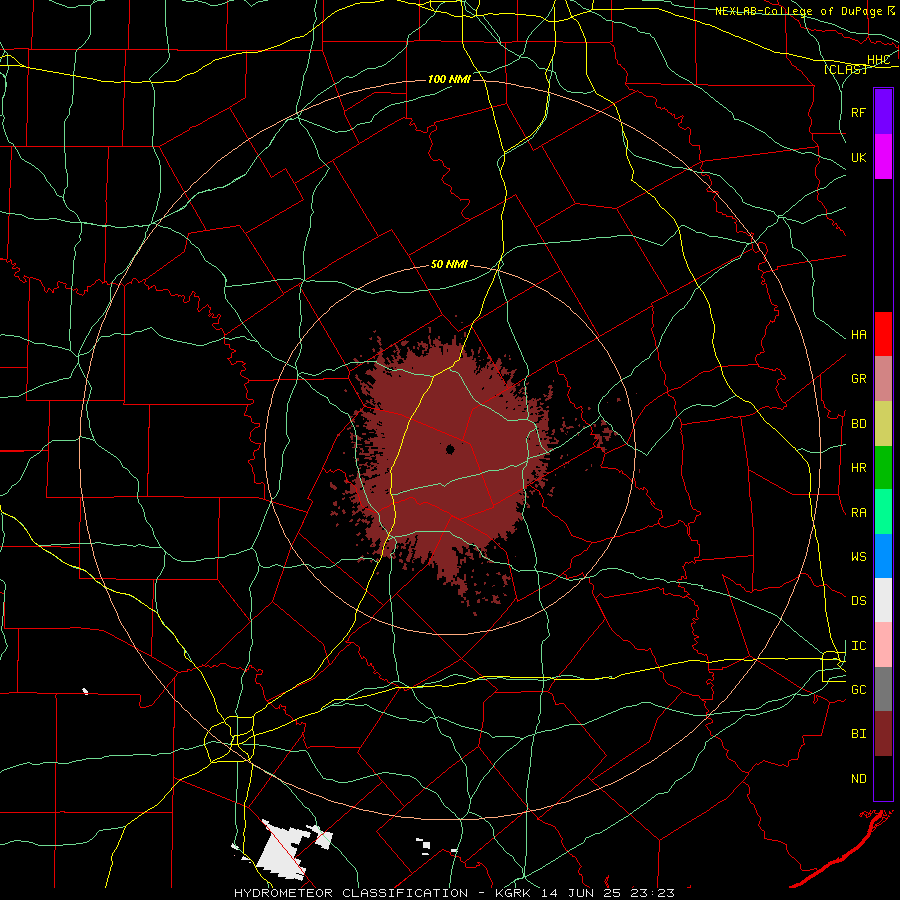Click the yellow BD legend color swatch
The image size is (900, 900).
(883, 424)
